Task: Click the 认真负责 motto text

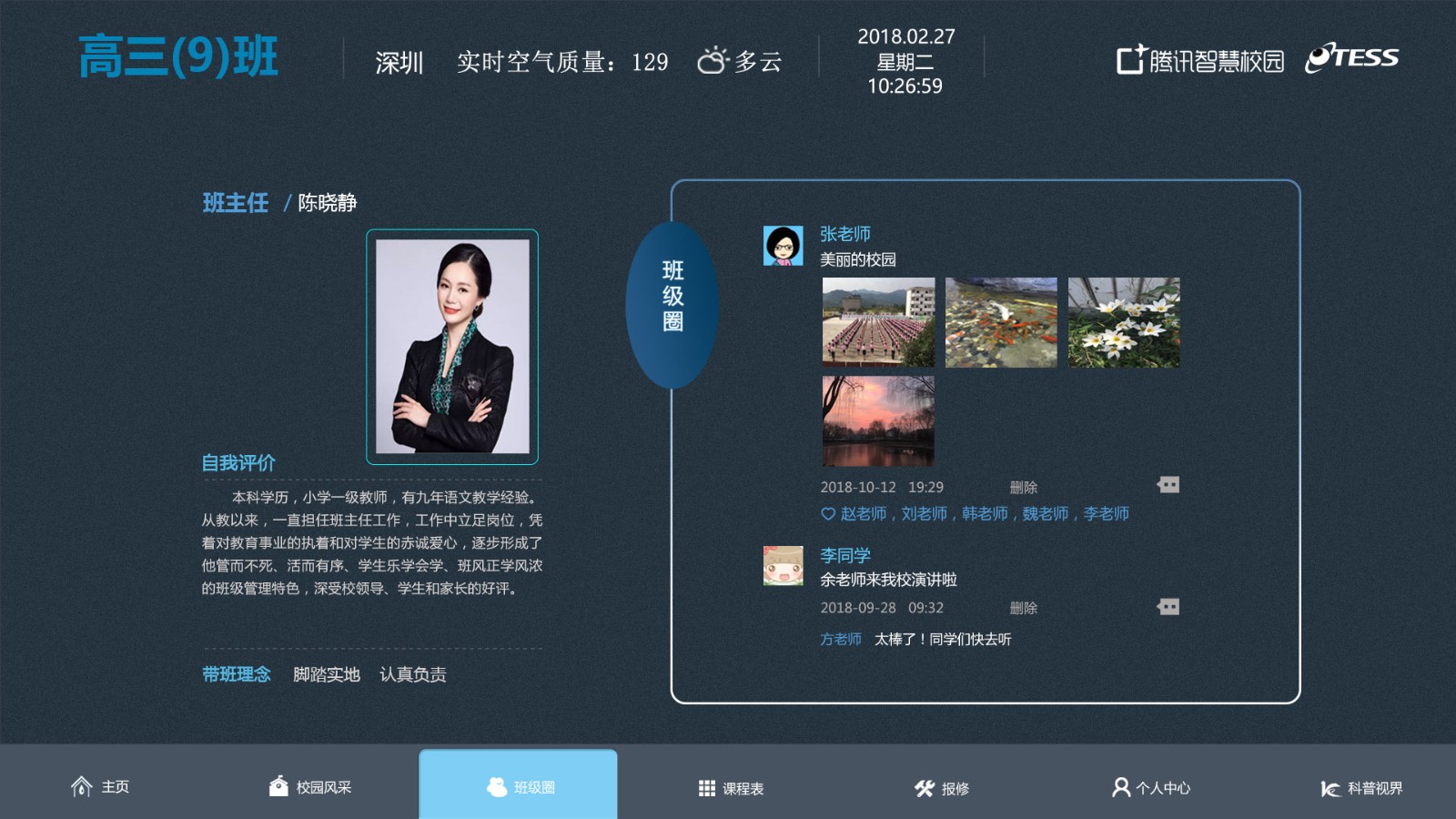Action: coord(413,674)
